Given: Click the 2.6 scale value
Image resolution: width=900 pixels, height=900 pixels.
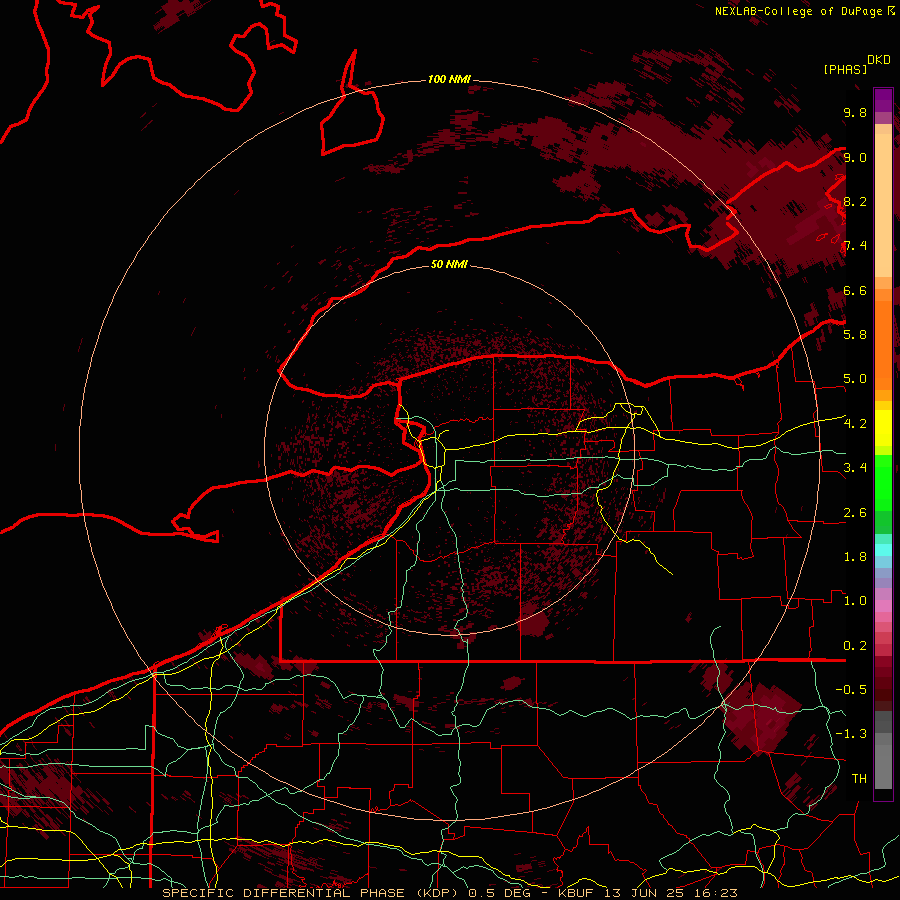Looking at the screenshot, I should tap(855, 513).
